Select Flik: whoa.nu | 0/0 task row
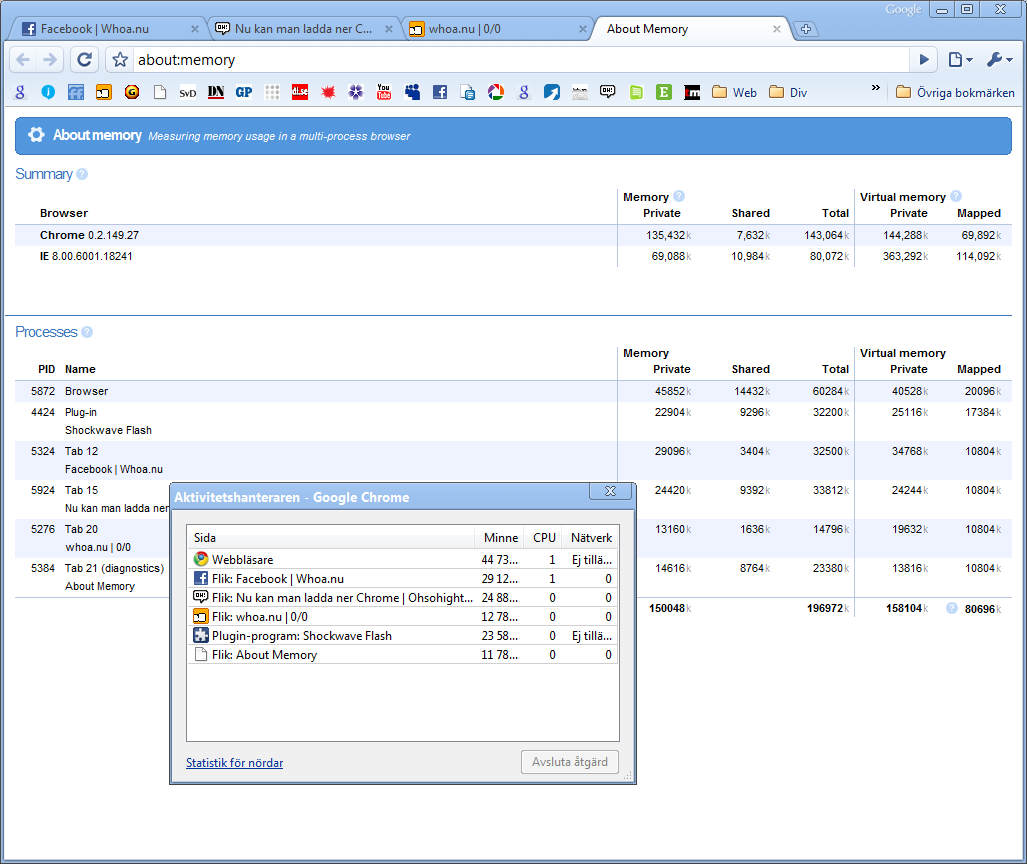 click(x=403, y=616)
